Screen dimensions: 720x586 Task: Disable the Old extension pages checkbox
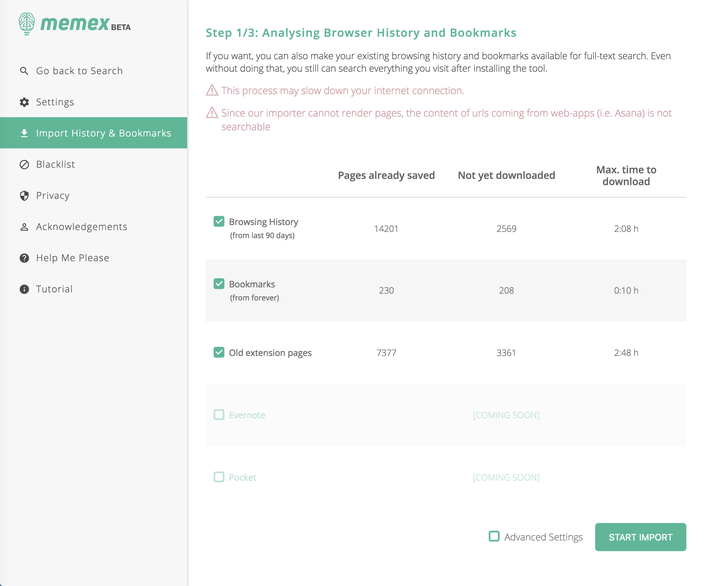click(x=219, y=352)
